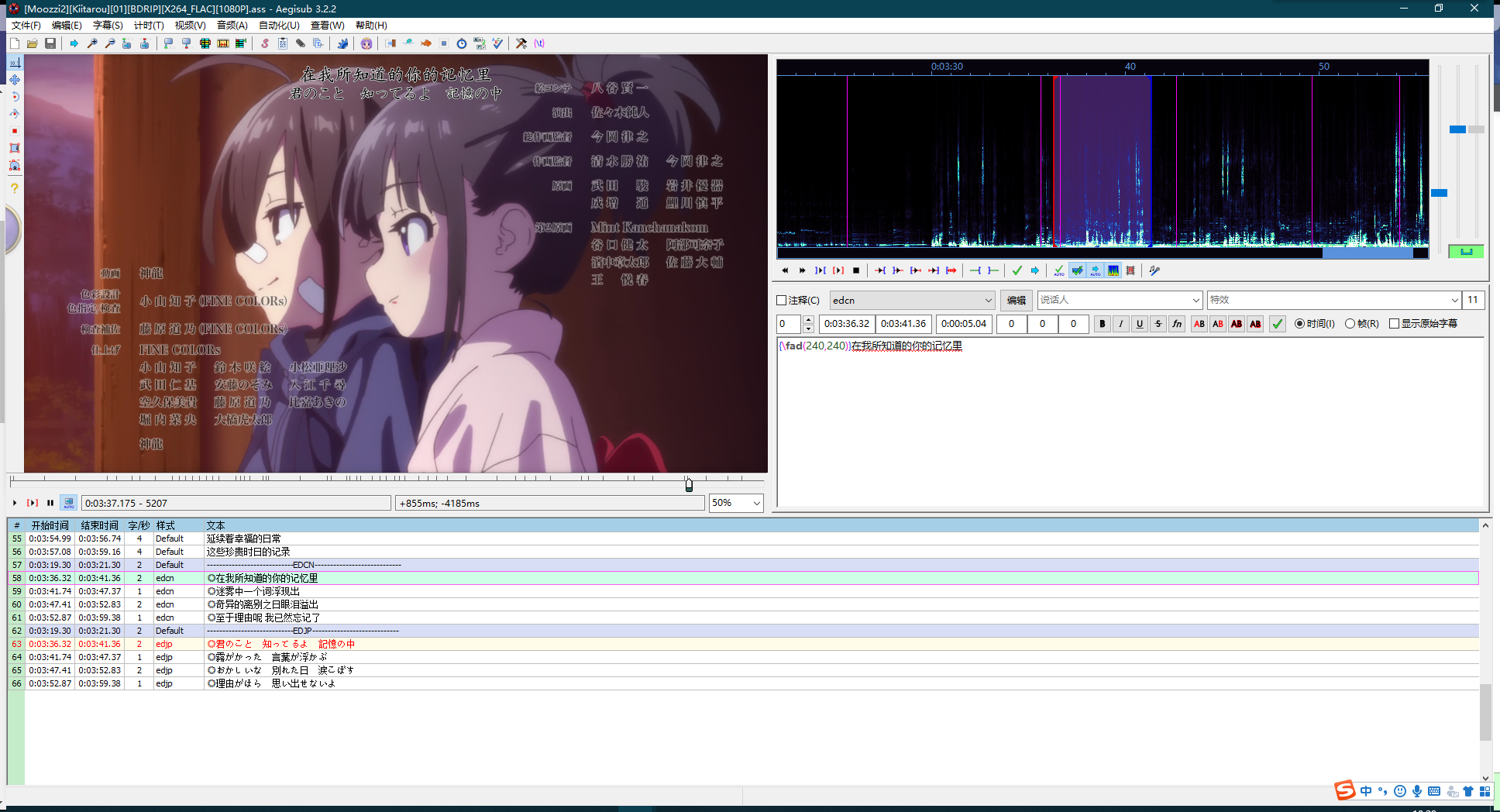Toggle auto next line on commit
This screenshot has height=812, width=1500.
click(1077, 270)
